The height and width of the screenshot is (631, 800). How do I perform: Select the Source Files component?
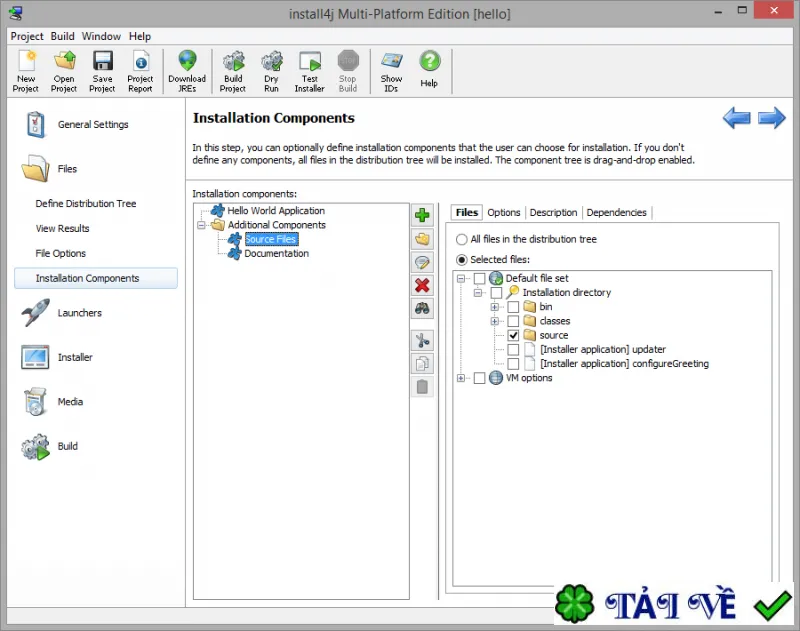[x=271, y=239]
